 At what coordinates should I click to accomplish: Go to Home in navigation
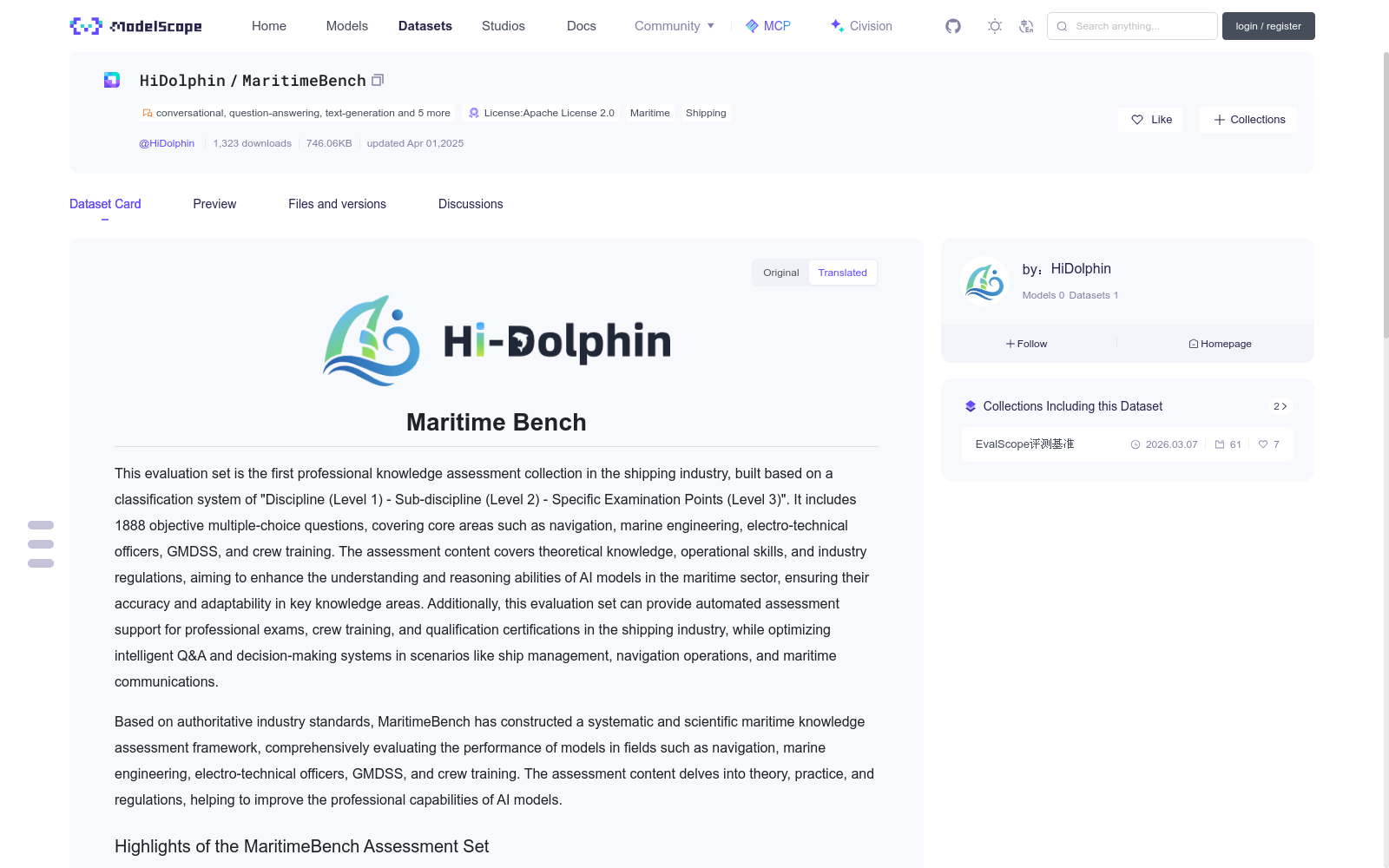tap(269, 26)
